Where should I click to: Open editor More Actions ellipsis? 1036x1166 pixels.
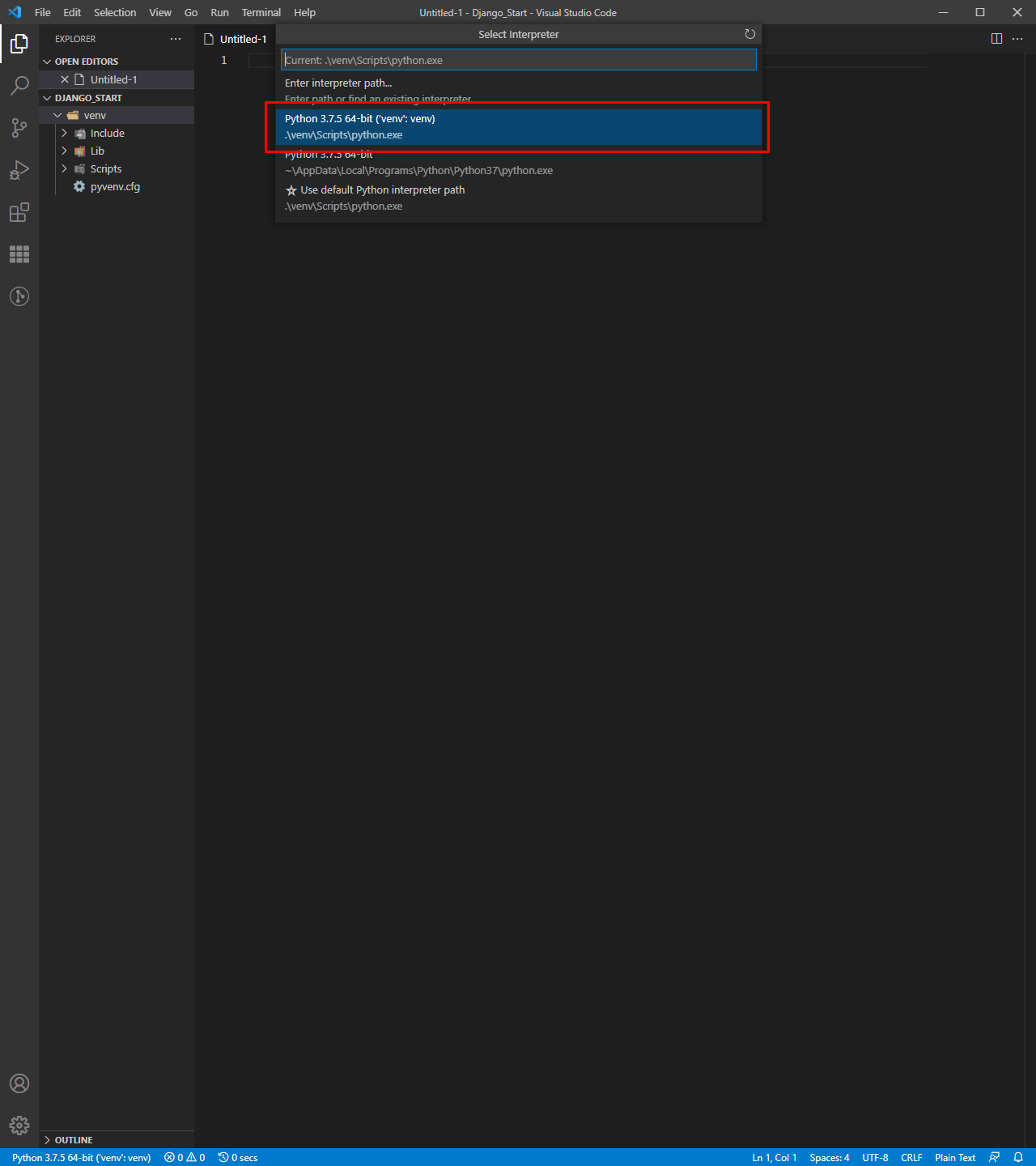[x=1017, y=39]
